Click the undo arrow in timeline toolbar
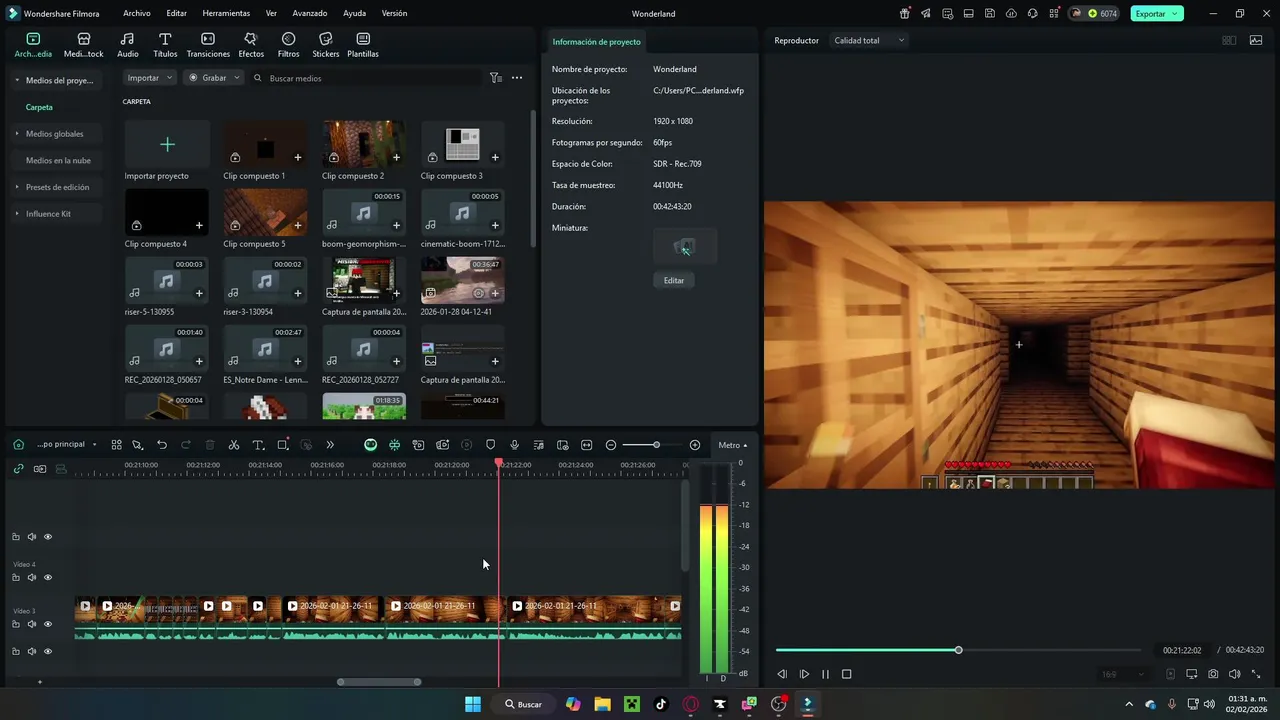 162,445
